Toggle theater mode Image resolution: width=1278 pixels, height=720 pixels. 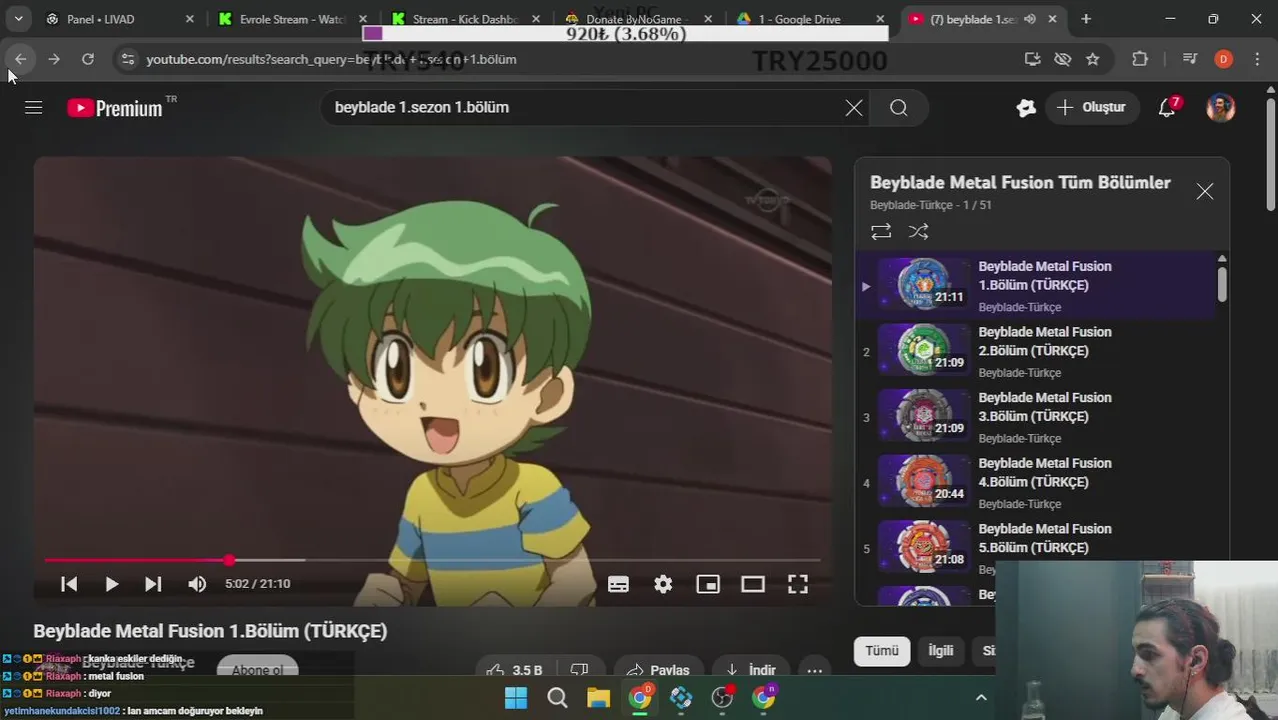[753, 584]
